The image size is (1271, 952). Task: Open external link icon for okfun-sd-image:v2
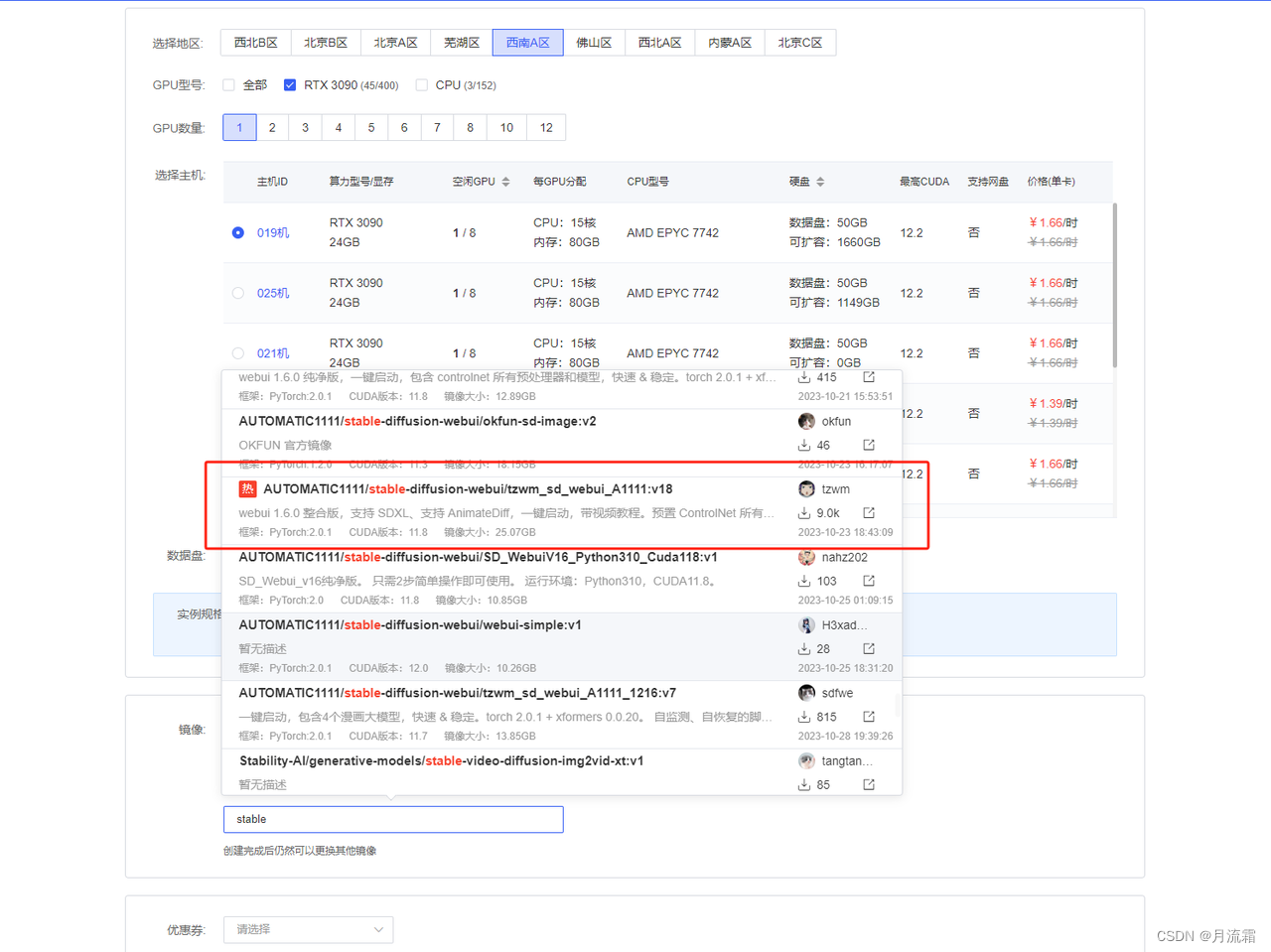tap(869, 445)
